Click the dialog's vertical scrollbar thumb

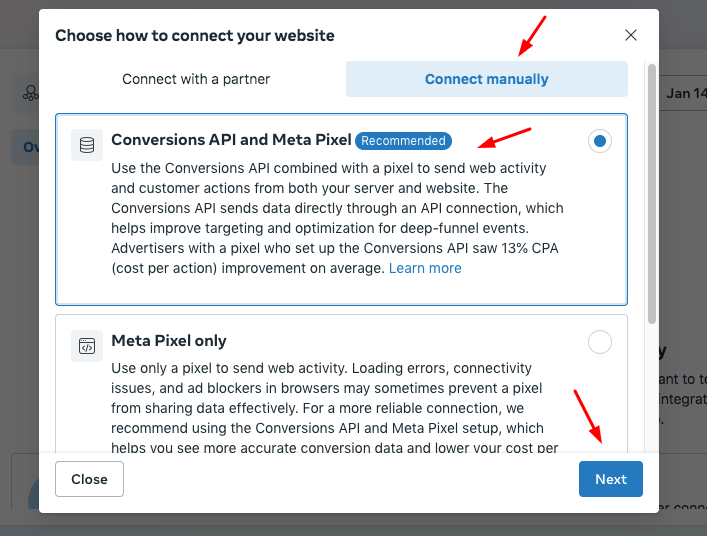(652, 194)
